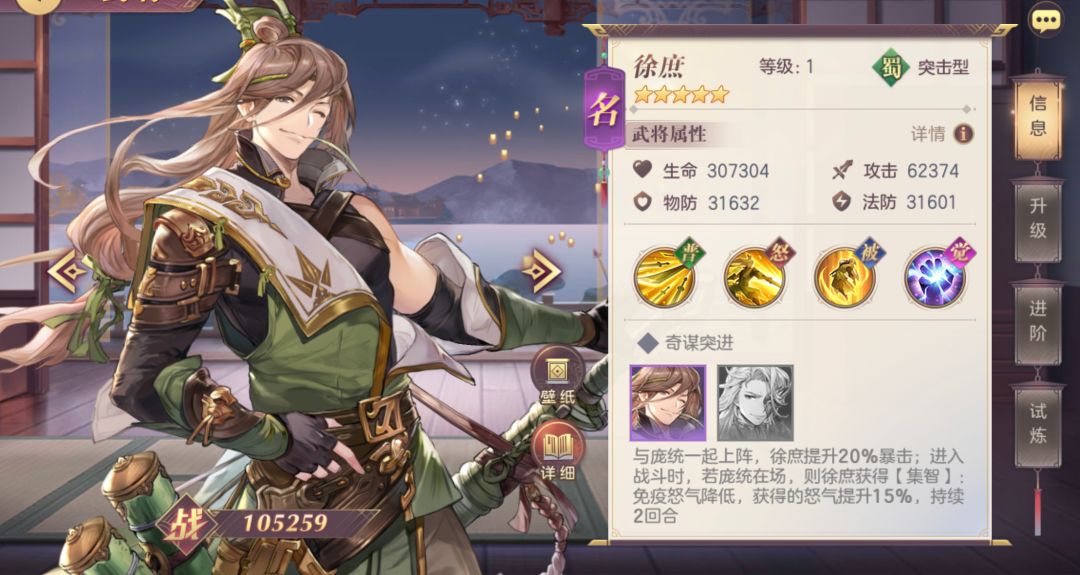Go to next hero with right arrow

pyautogui.click(x=541, y=271)
